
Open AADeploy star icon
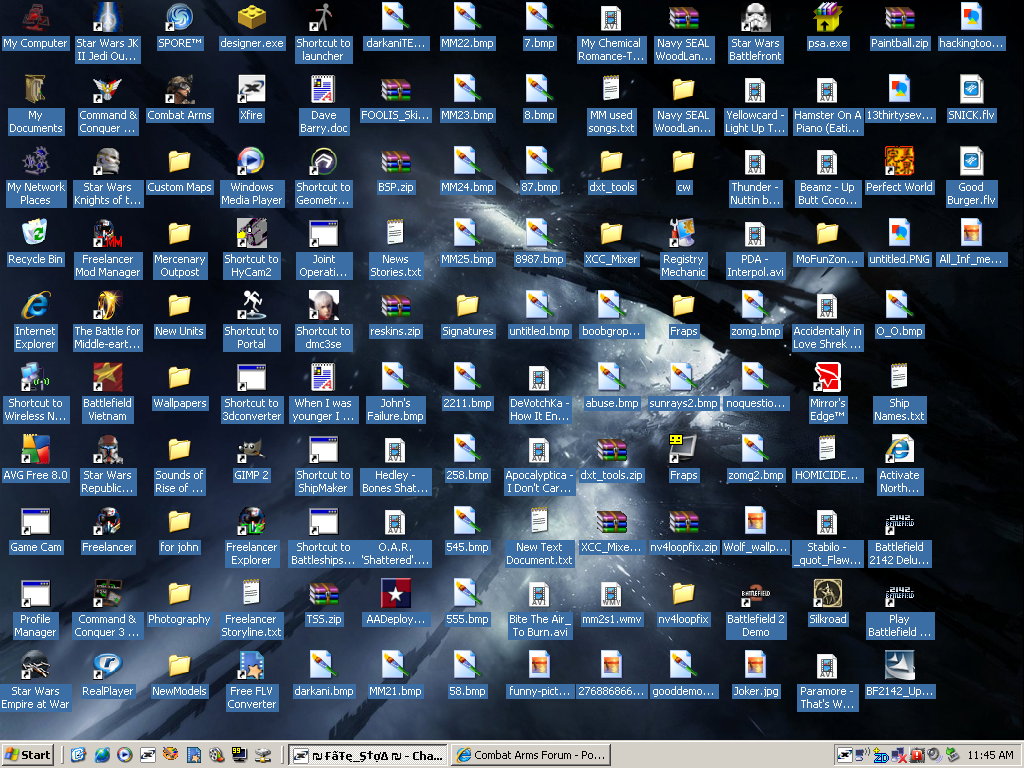tap(395, 603)
